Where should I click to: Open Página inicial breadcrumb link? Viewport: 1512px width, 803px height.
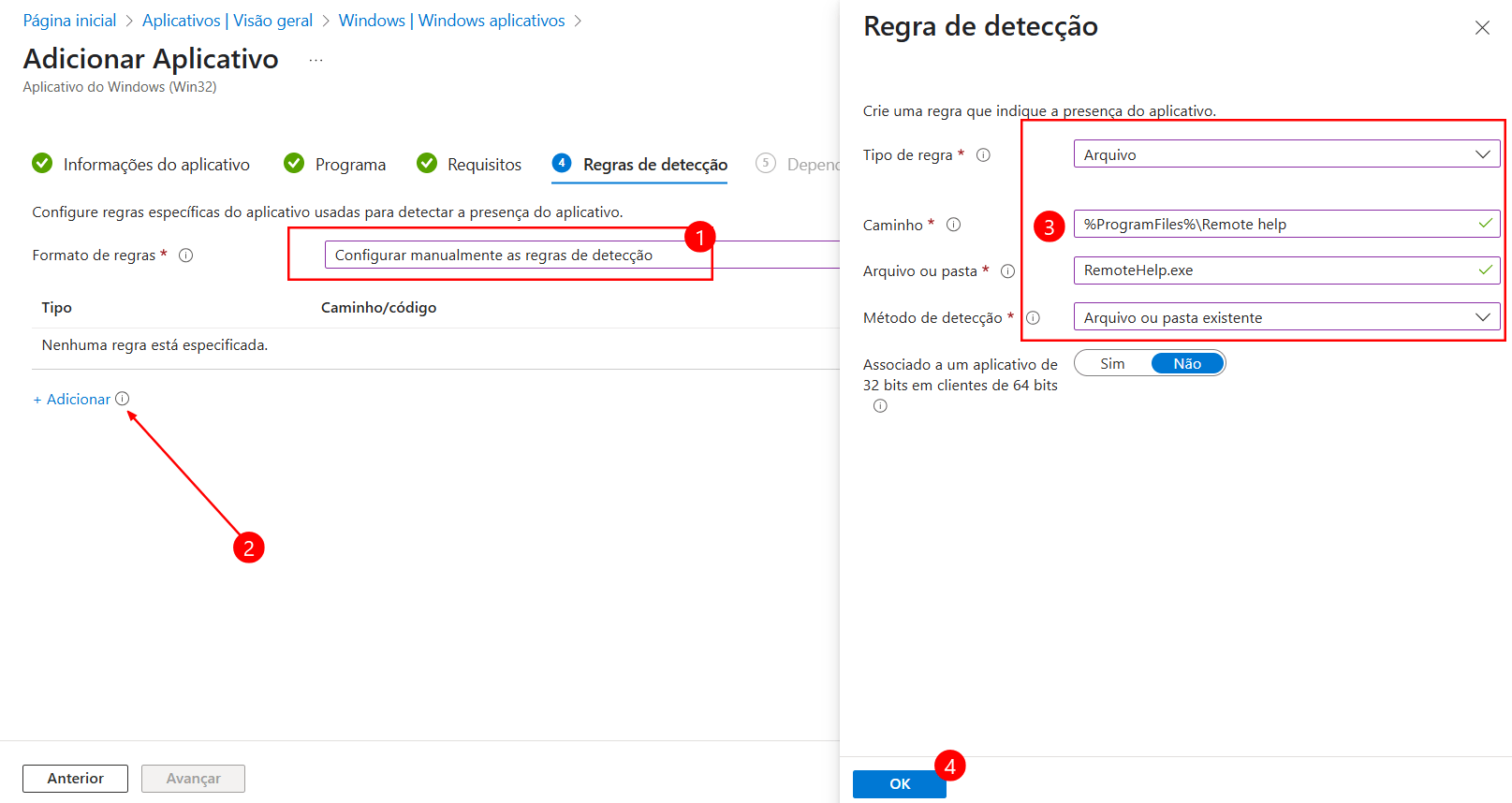tap(69, 21)
